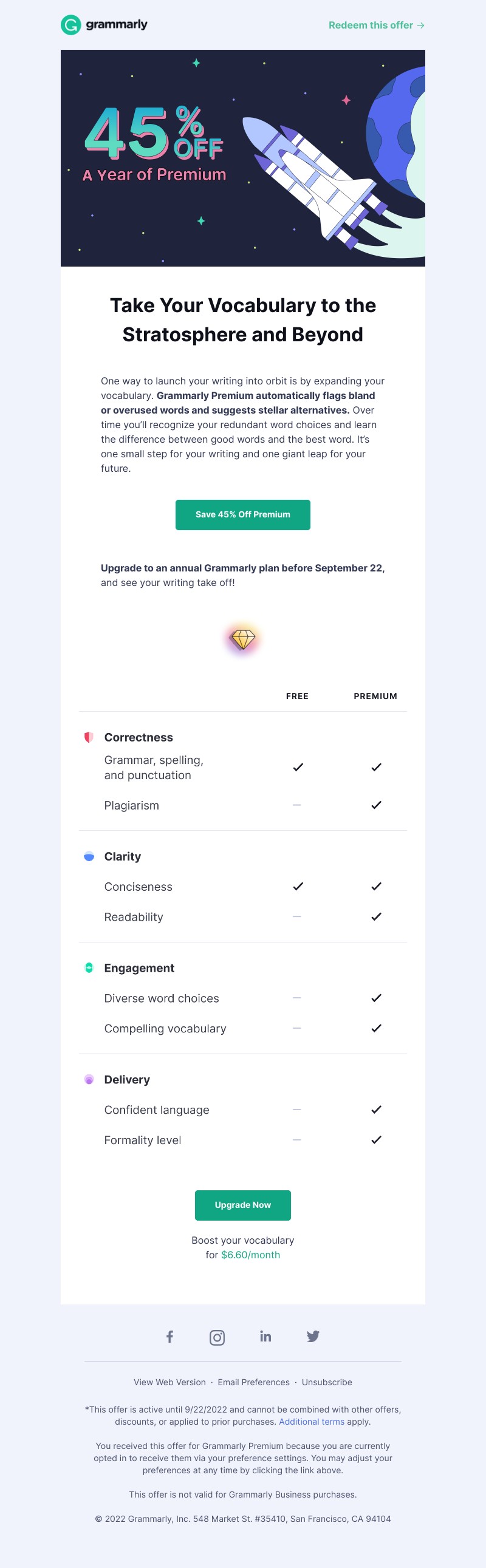
Task: Click the Unsubscribe link
Action: (x=327, y=1382)
